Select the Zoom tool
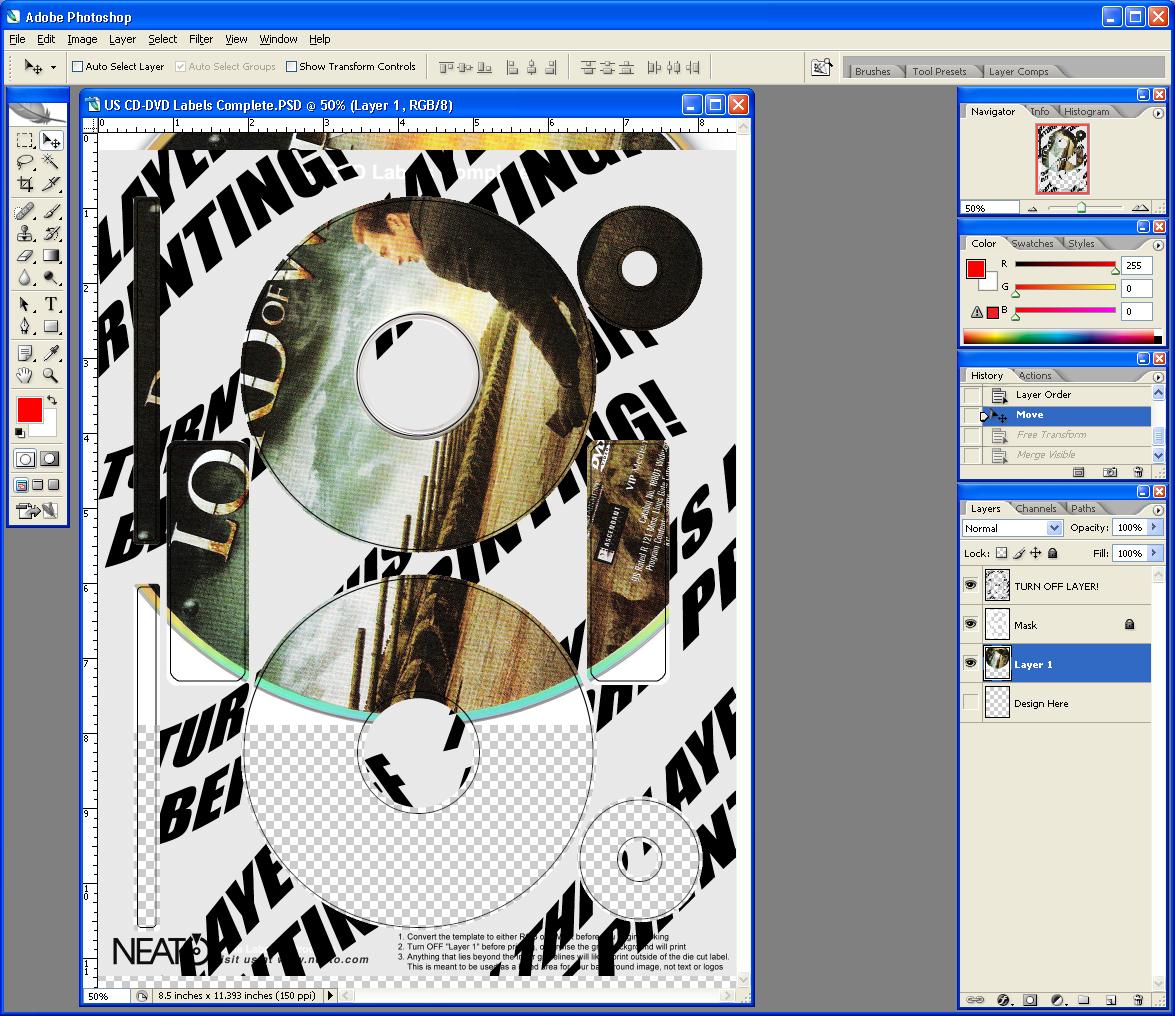Image resolution: width=1175 pixels, height=1016 pixels. (51, 375)
